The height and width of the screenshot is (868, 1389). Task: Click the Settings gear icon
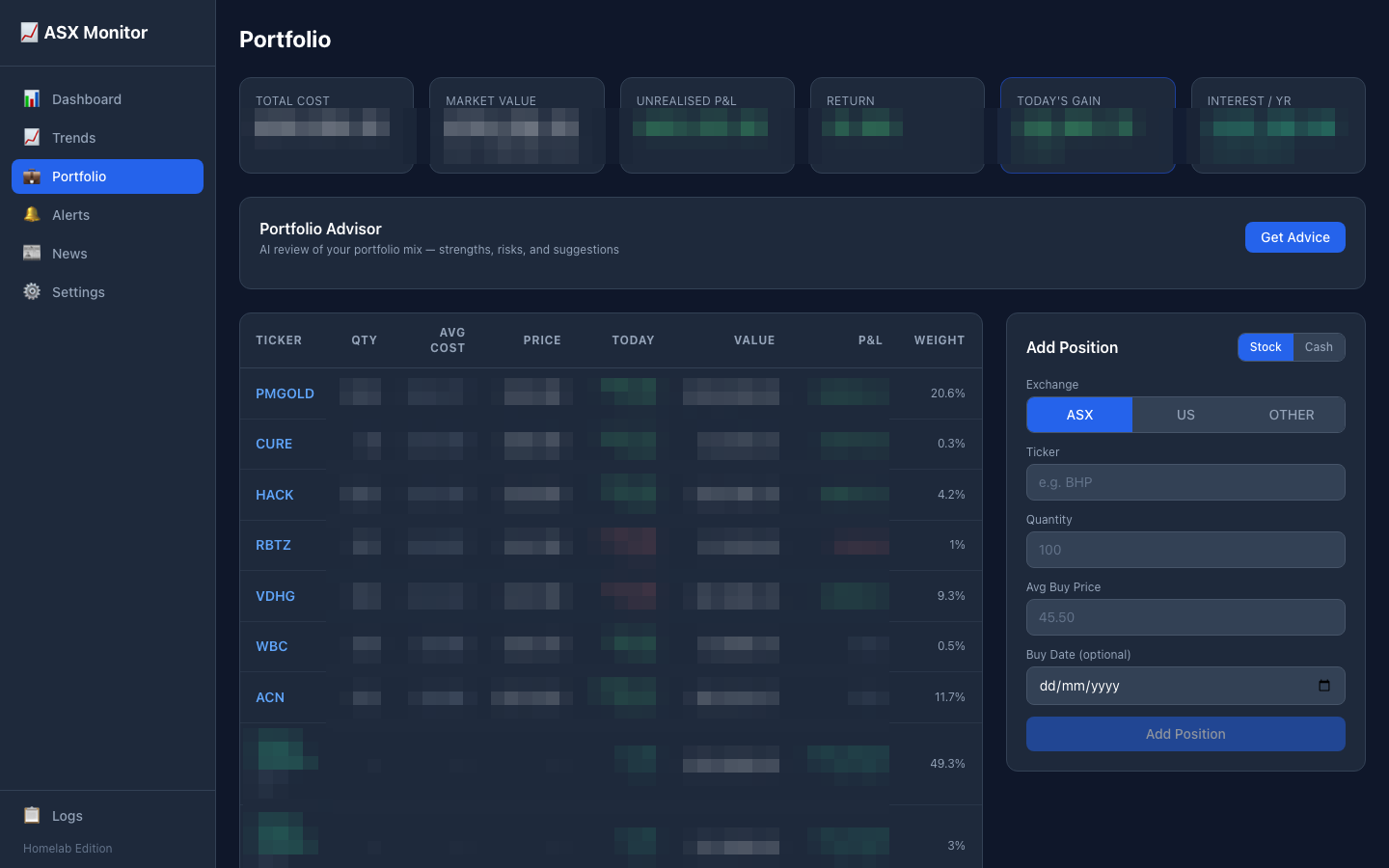32,292
